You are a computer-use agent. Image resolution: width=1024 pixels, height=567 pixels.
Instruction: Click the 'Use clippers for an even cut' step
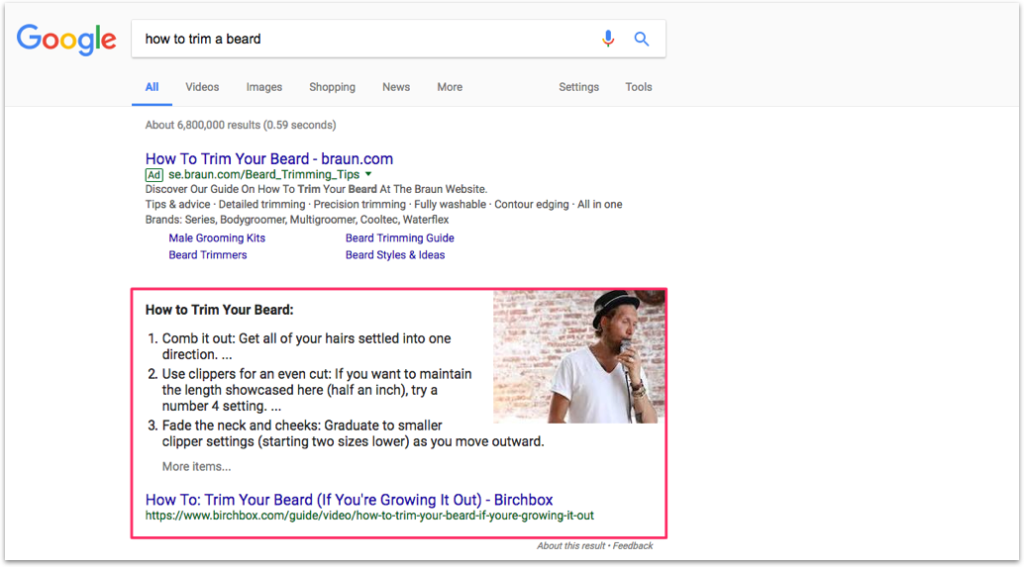[317, 390]
